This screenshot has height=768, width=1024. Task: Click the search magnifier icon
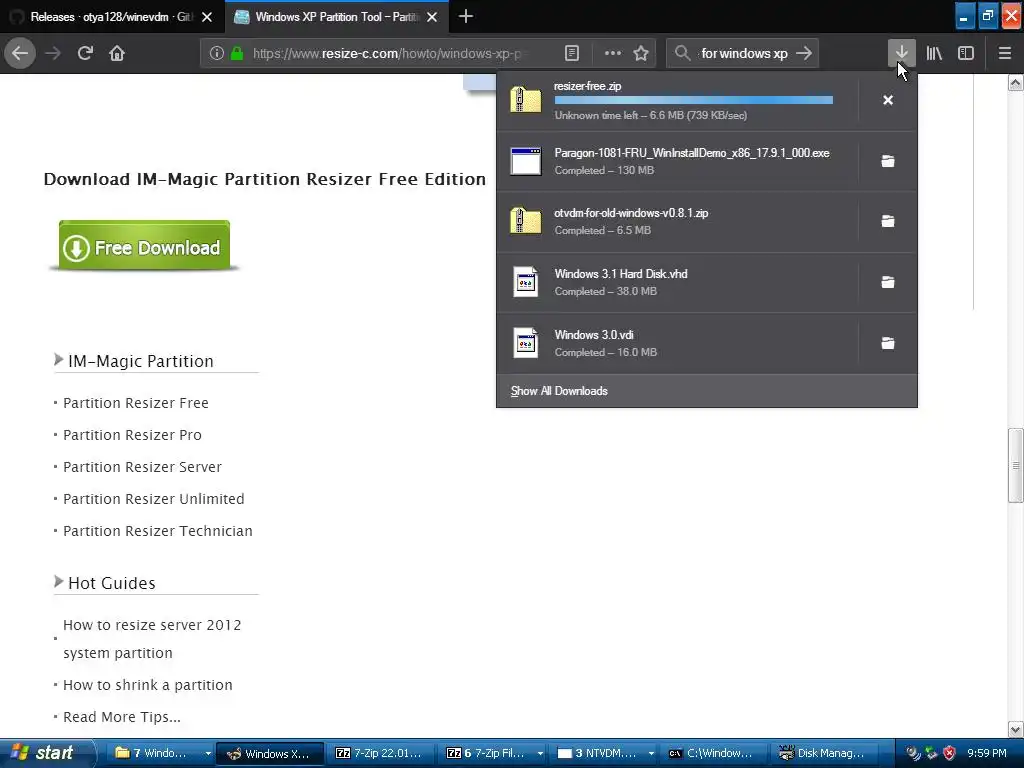(x=682, y=53)
